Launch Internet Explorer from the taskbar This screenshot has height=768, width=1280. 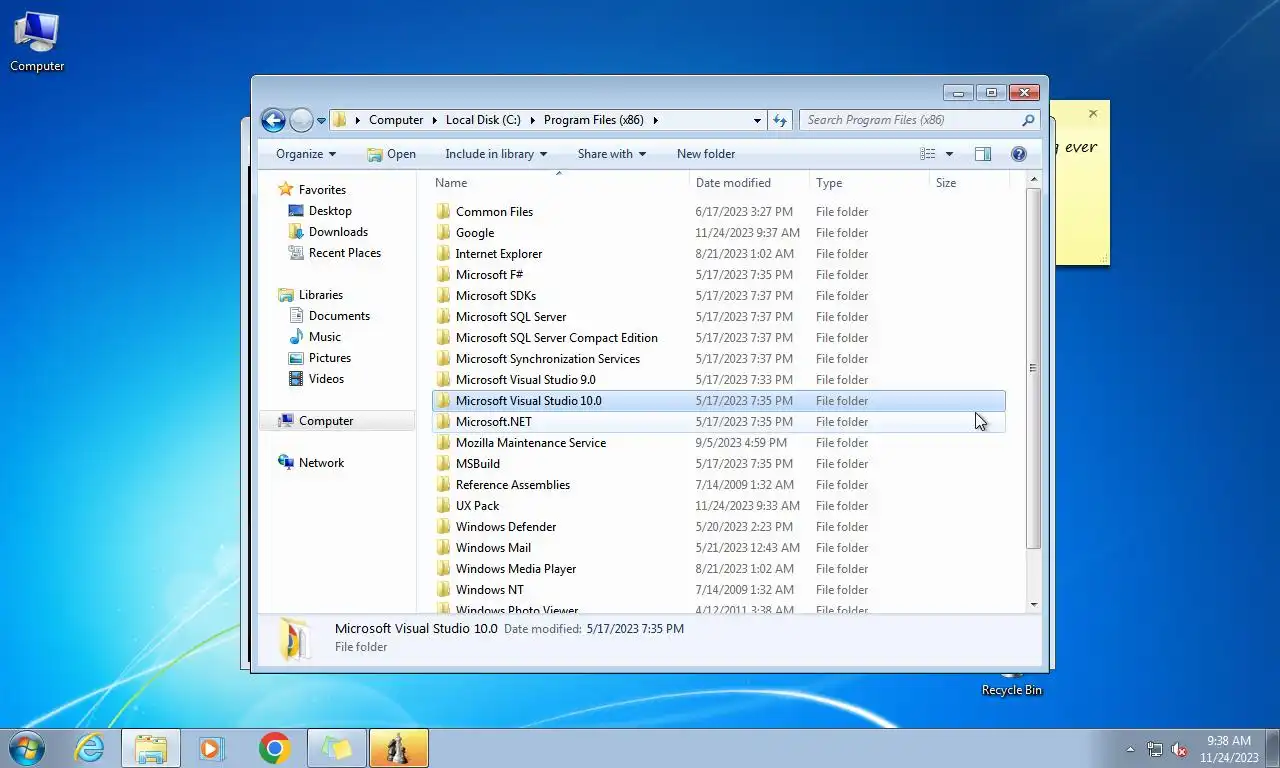pos(90,748)
